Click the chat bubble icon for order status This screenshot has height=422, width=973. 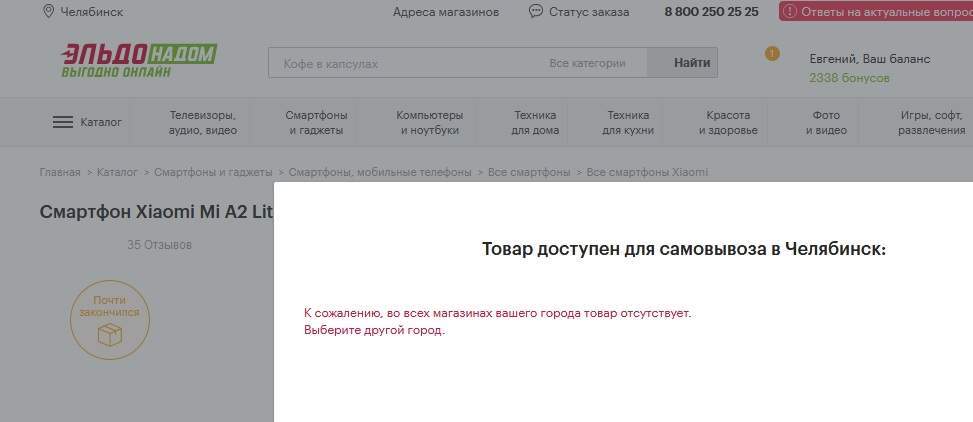click(x=536, y=11)
